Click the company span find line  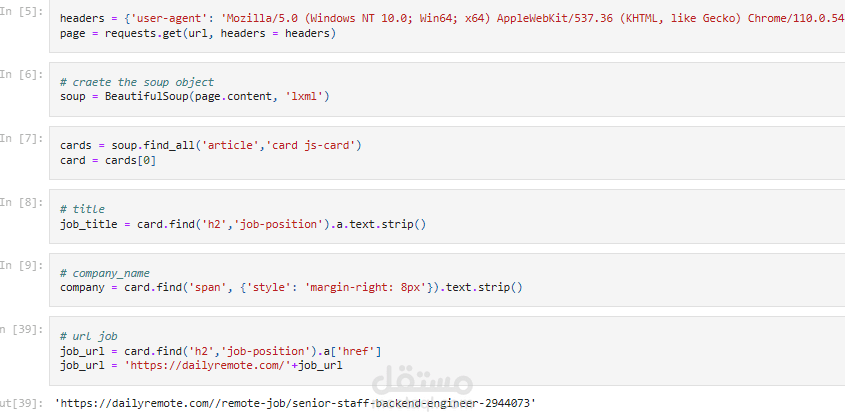(x=291, y=288)
